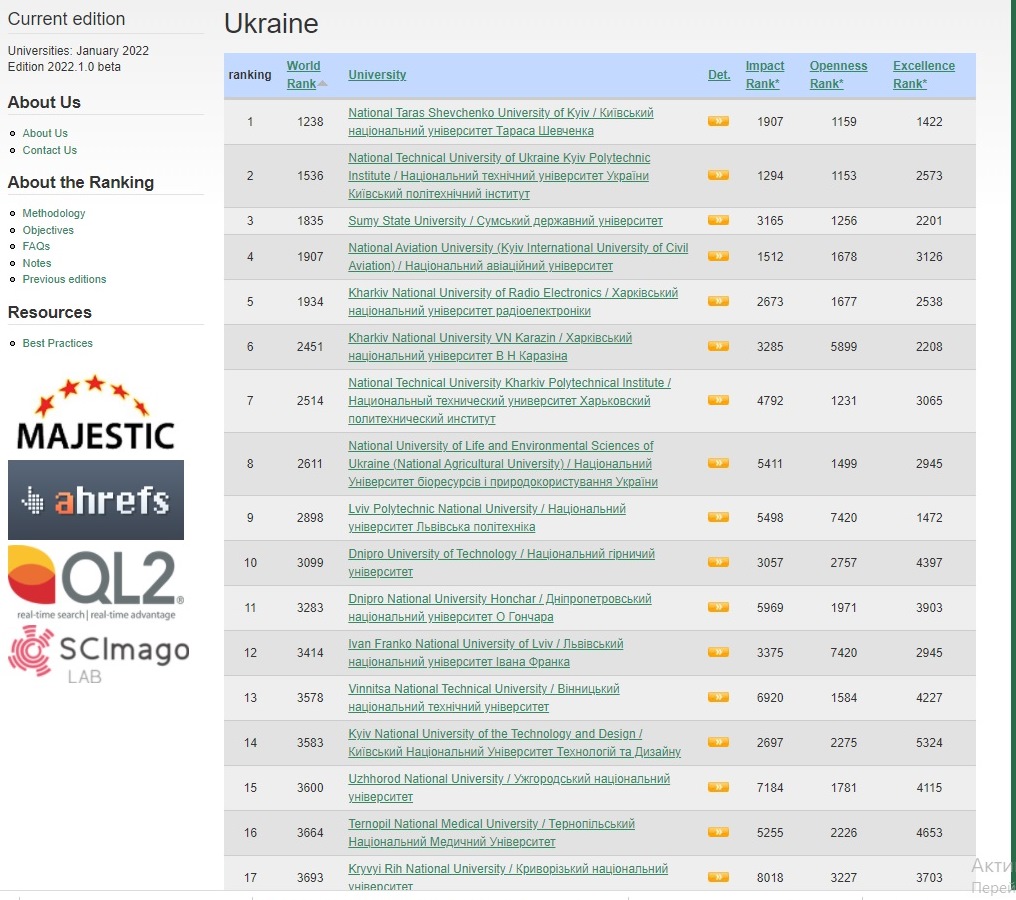Click details arrow icon for Sumy State University
1016x900 pixels.
718,220
